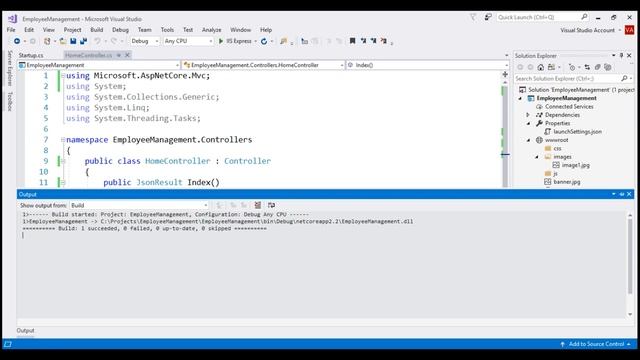Viewport: 640px width, 360px height.
Task: Open the Debug configuration dropdown
Action: pos(144,41)
